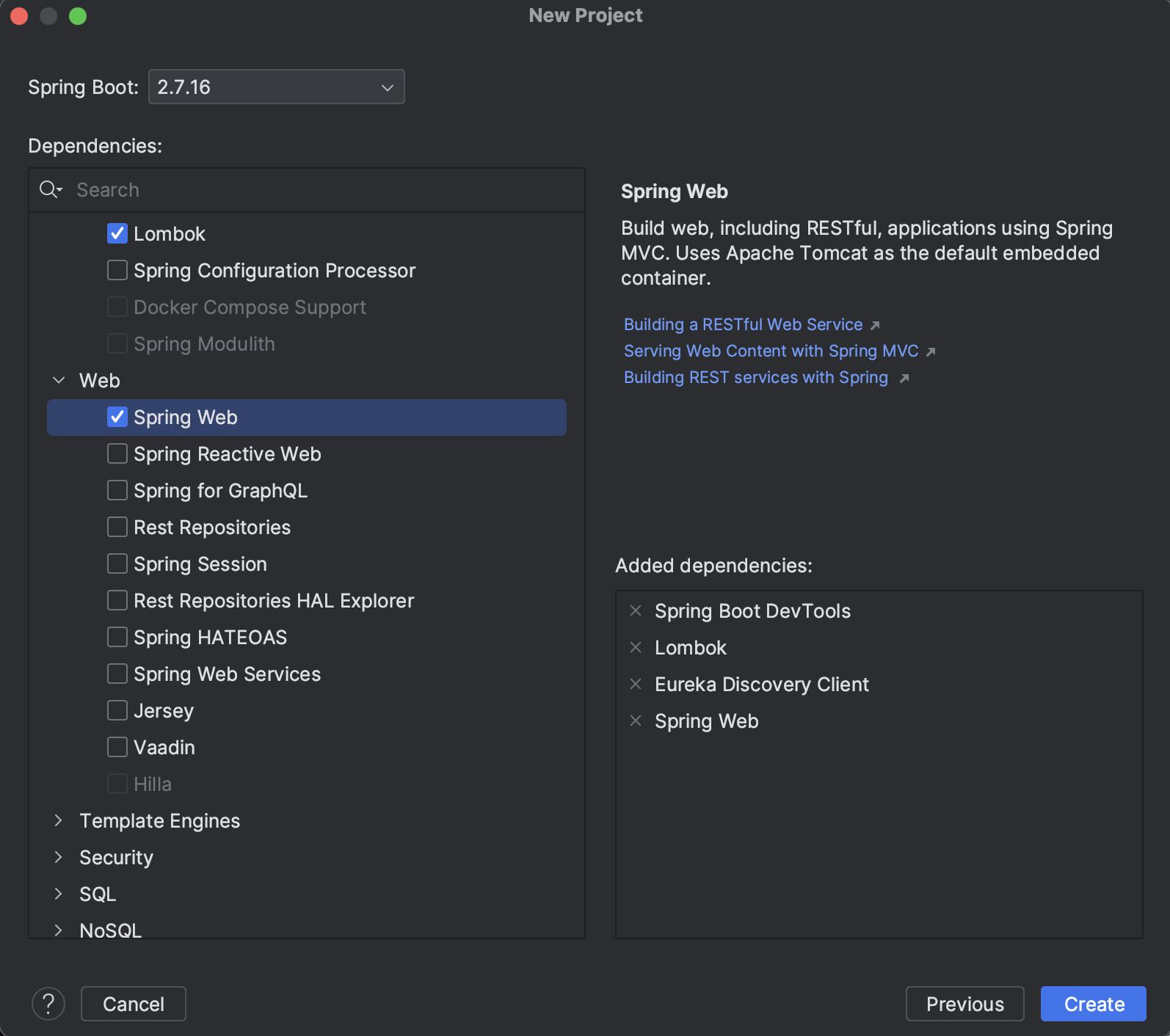Collapse the Web category

coord(59,380)
